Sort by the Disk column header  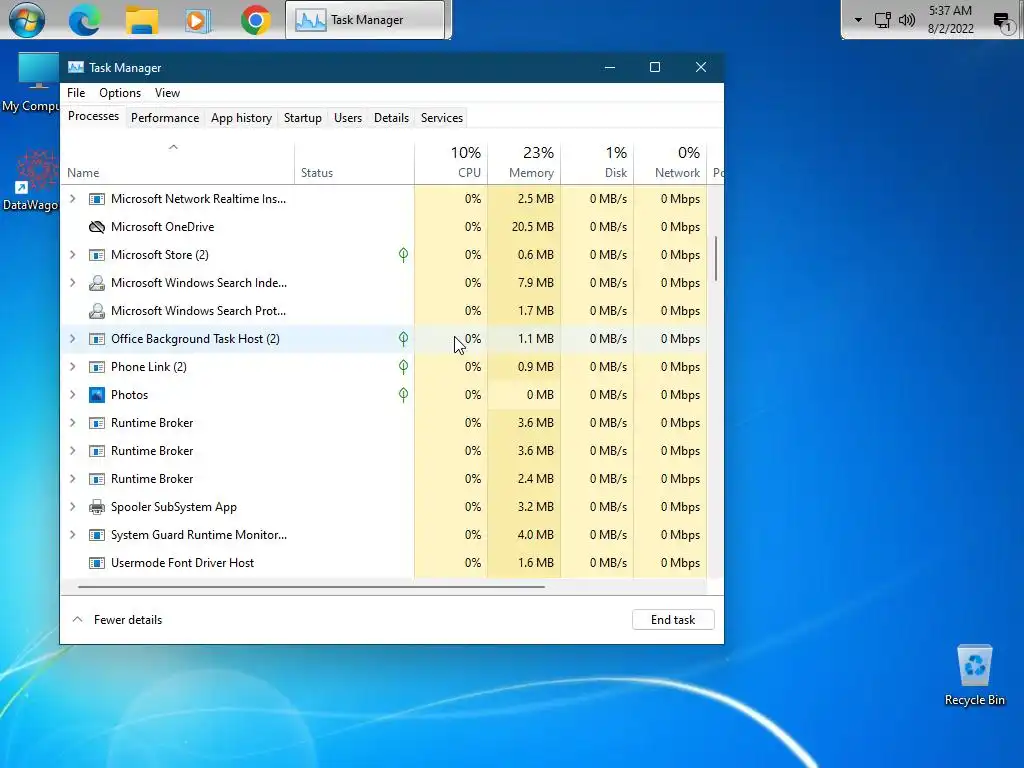point(598,163)
